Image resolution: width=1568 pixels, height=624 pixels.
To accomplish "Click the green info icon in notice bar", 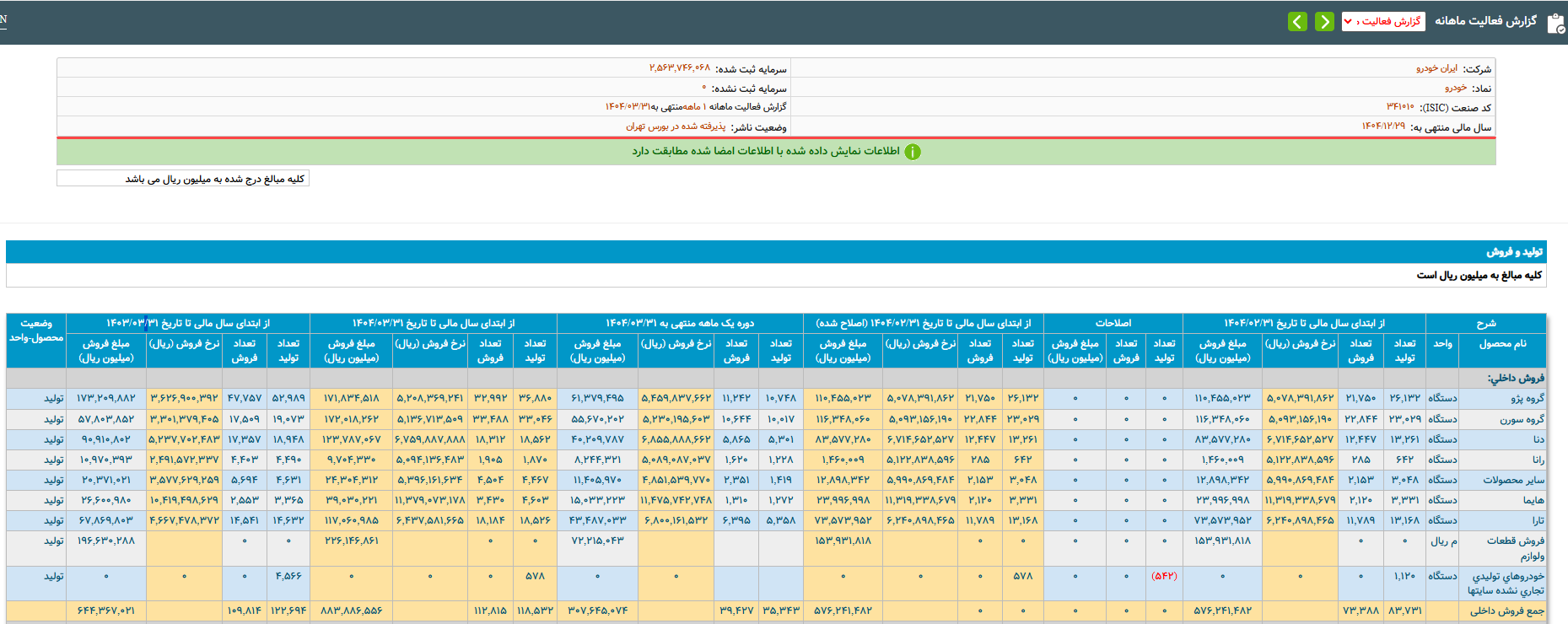I will (x=913, y=152).
